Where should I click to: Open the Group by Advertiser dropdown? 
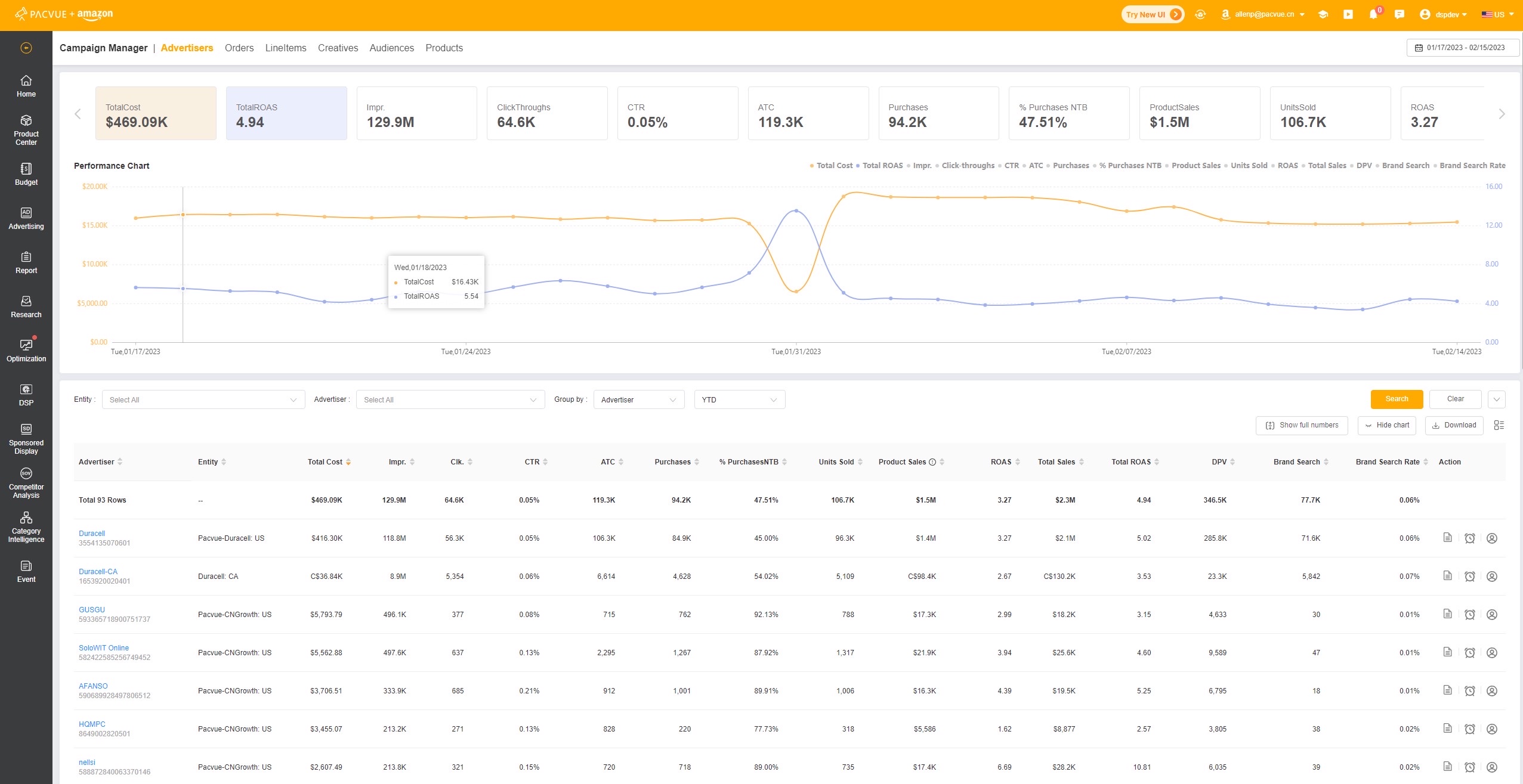point(639,399)
